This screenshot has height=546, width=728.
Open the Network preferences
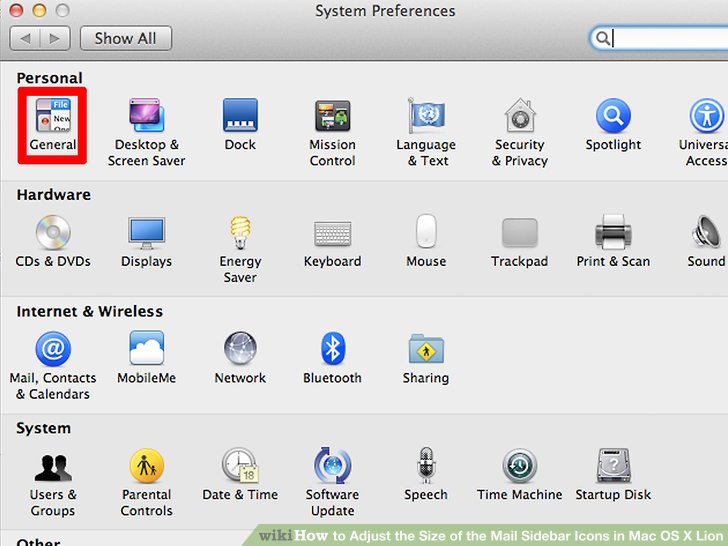click(240, 358)
